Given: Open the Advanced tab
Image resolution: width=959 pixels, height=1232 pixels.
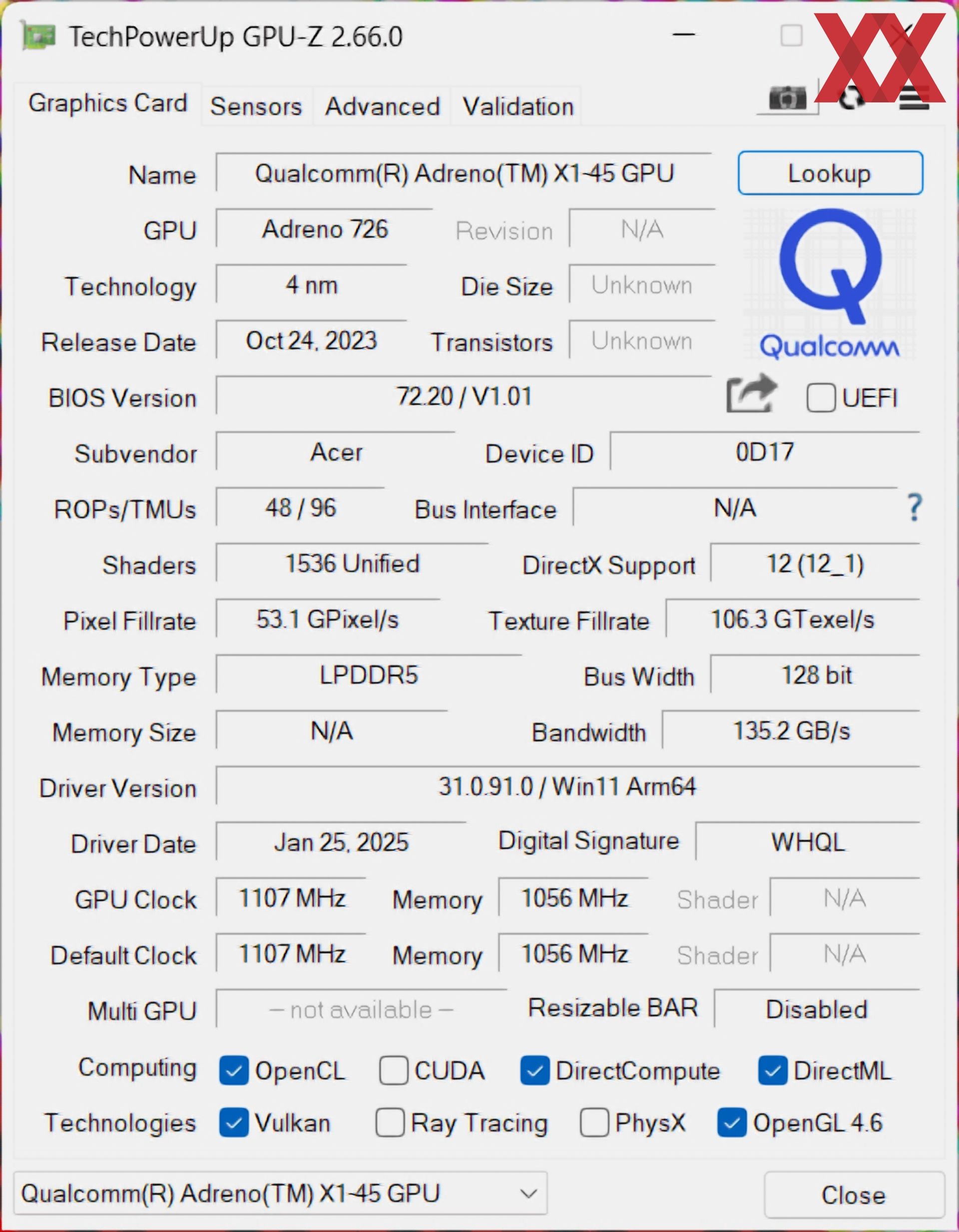Looking at the screenshot, I should (383, 106).
